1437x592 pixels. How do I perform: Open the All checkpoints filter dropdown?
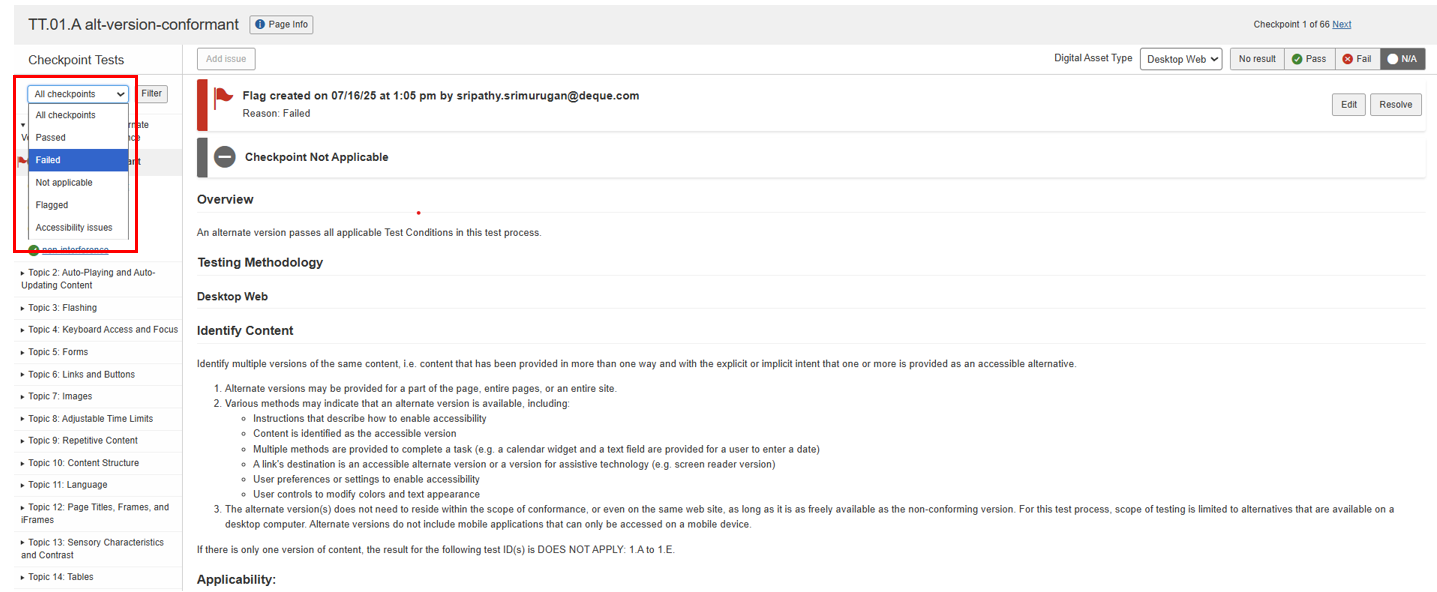pyautogui.click(x=79, y=94)
